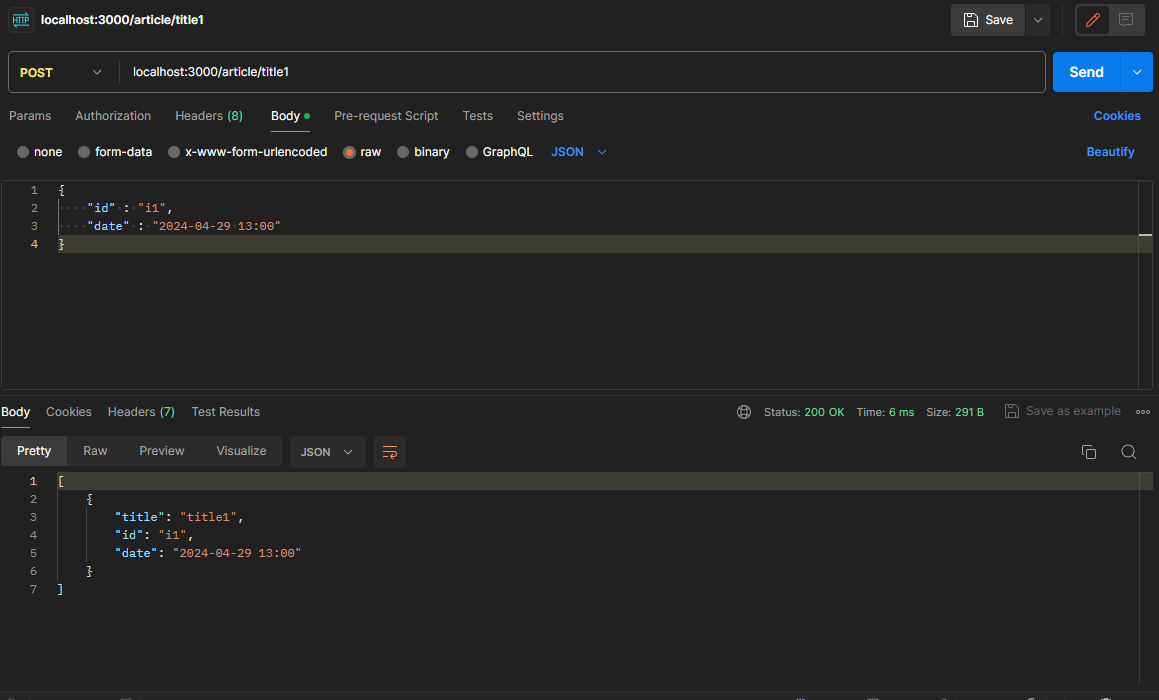
Task: Click Save as example
Action: [1063, 411]
